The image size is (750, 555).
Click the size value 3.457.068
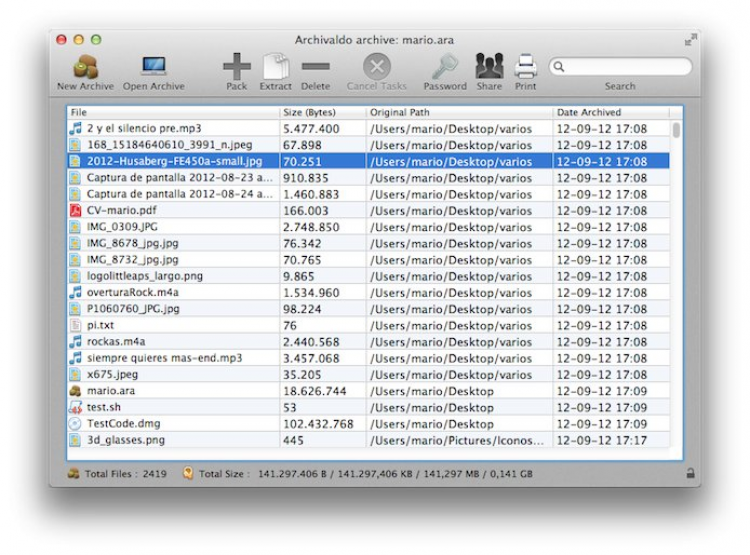tap(311, 358)
